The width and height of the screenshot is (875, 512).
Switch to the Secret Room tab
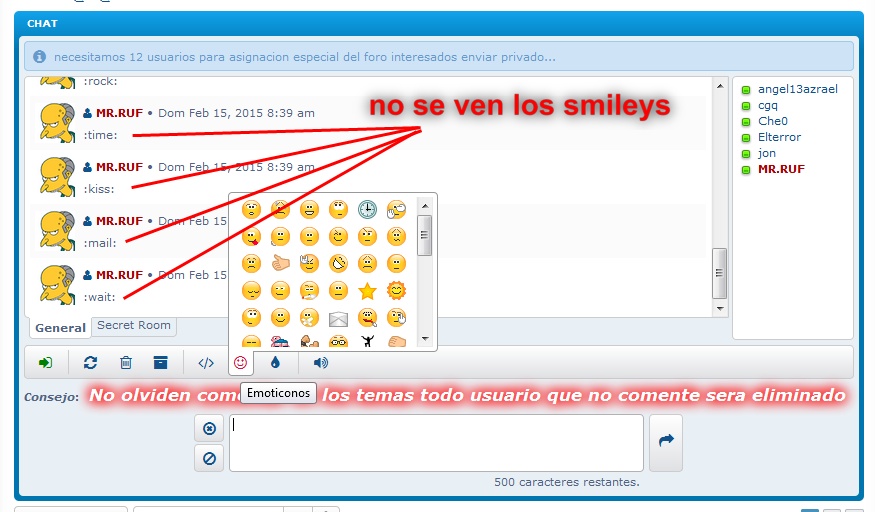click(134, 326)
